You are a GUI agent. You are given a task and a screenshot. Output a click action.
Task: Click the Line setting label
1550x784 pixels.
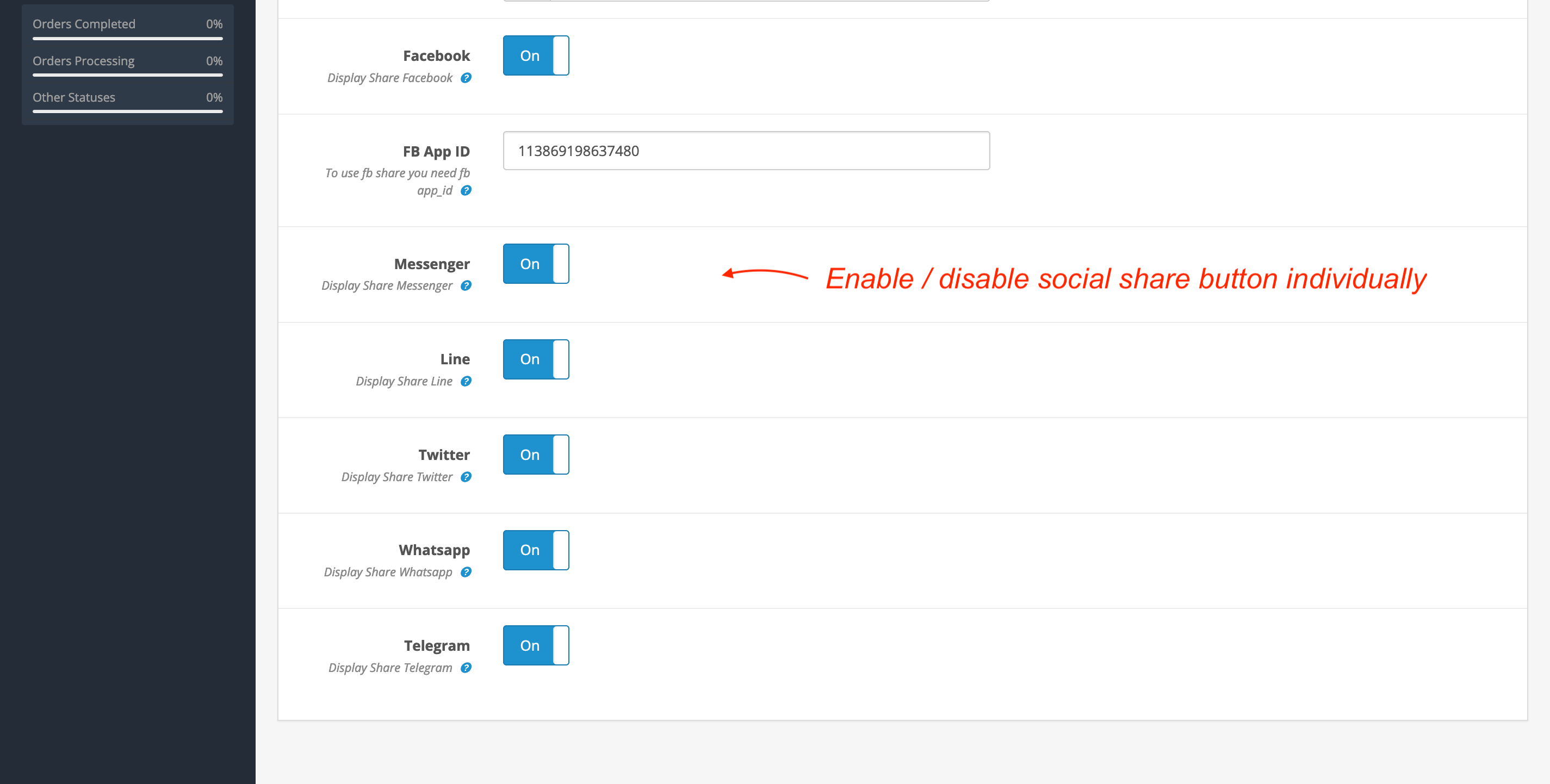coord(455,359)
